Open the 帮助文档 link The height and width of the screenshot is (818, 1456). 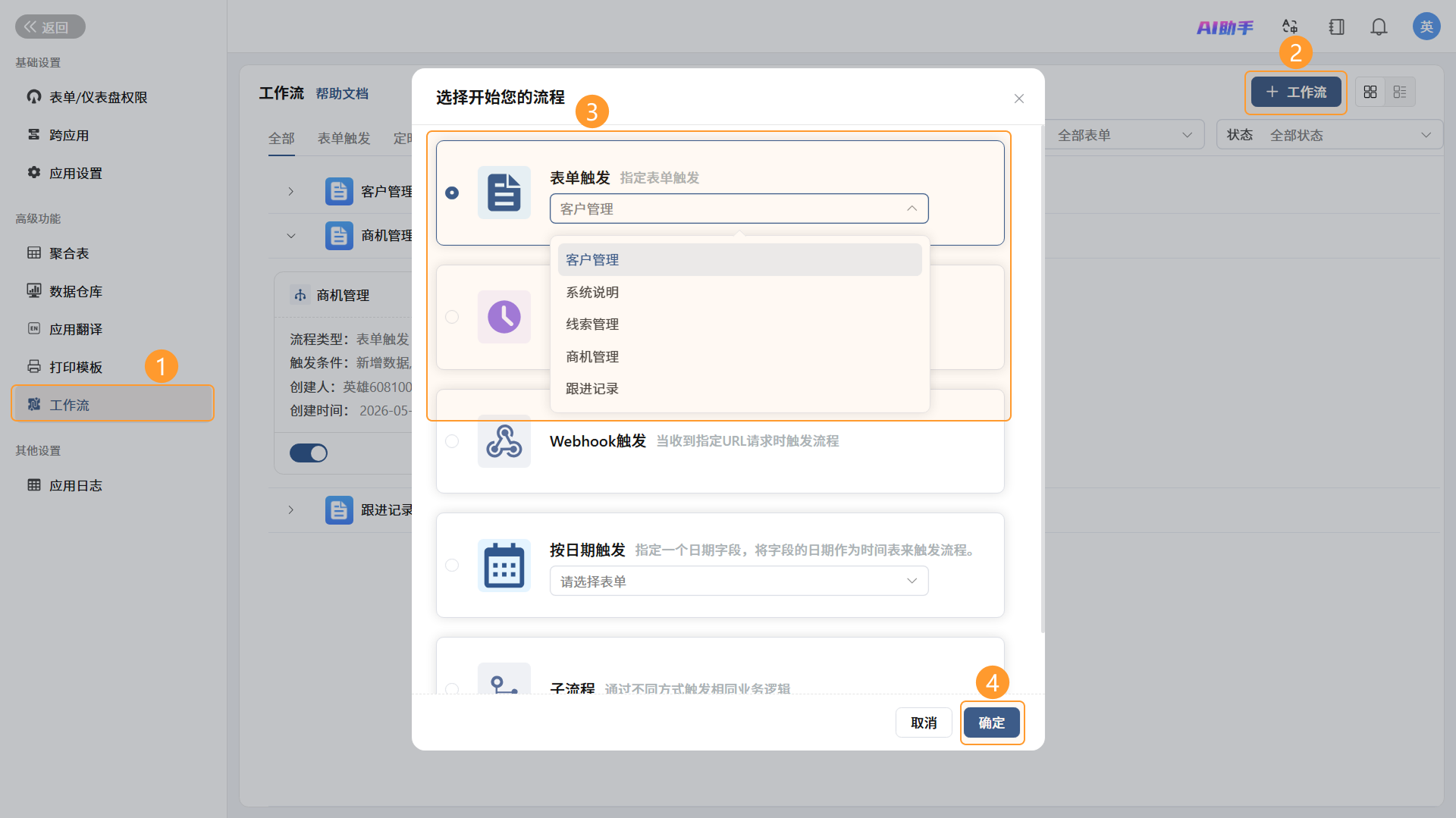[342, 93]
